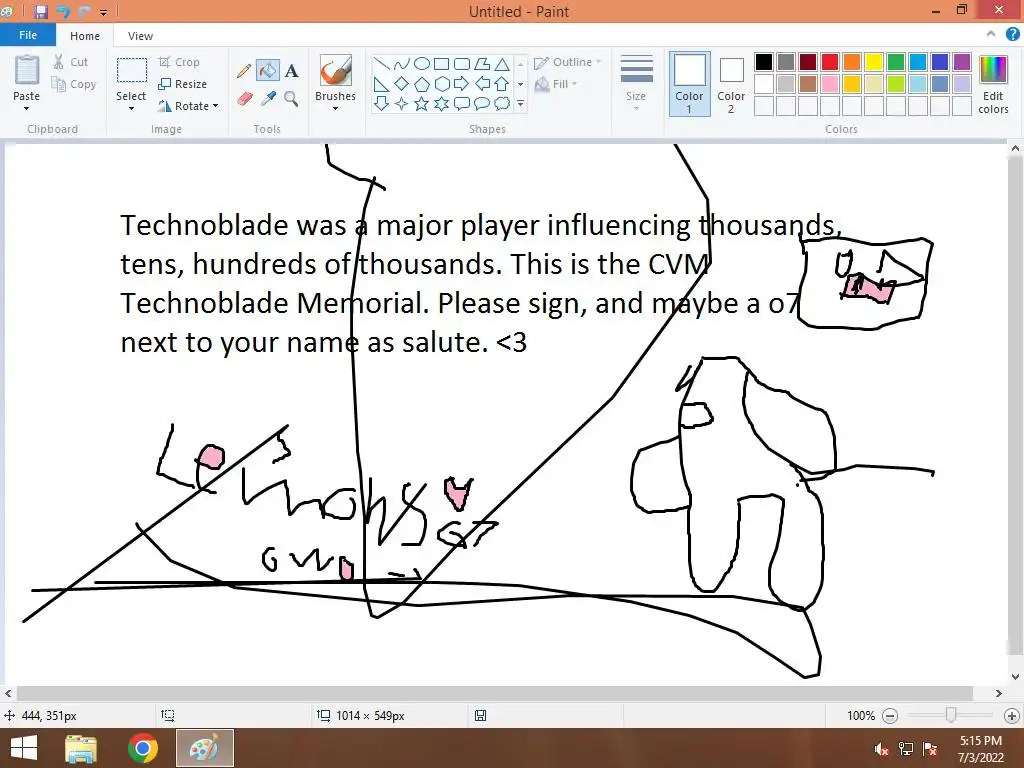Select the Color picker eyedropper tool
The height and width of the screenshot is (768, 1024).
pyautogui.click(x=268, y=99)
